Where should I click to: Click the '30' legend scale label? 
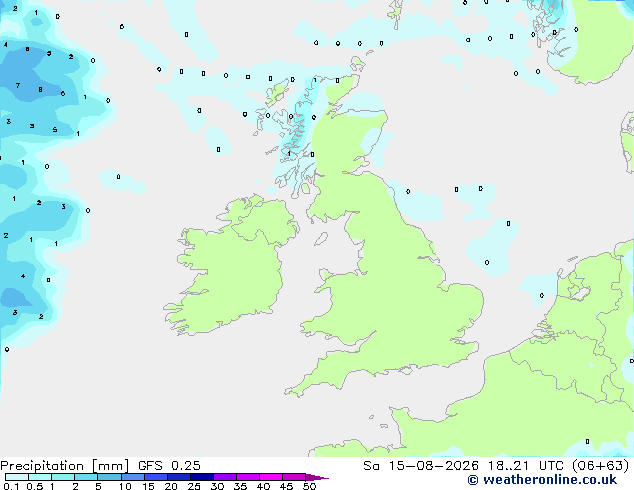217,486
